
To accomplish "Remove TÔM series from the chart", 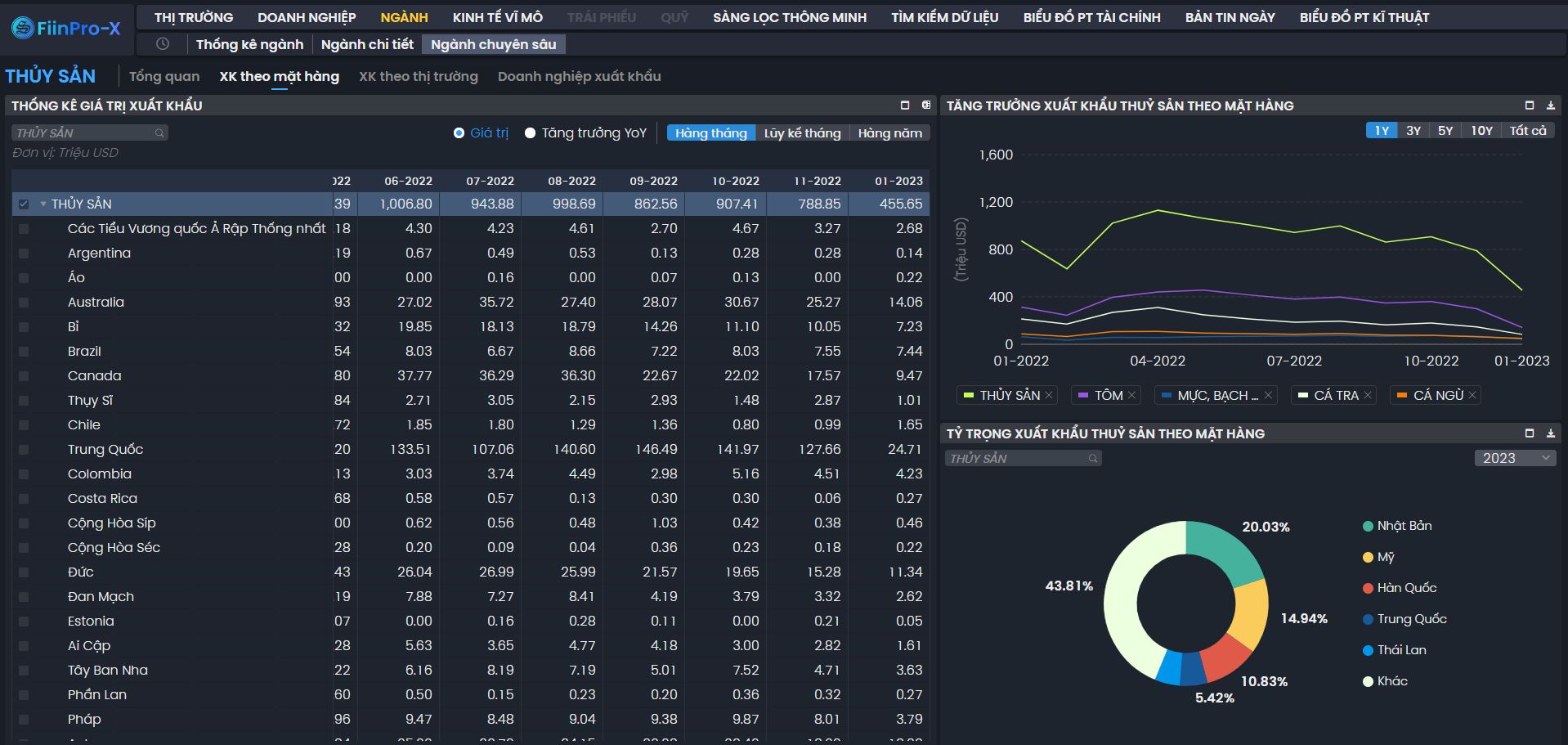I will [1131, 396].
